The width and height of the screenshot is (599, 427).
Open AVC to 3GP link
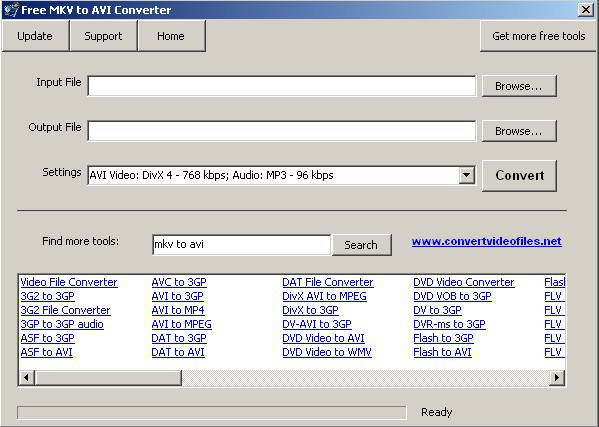[179, 282]
